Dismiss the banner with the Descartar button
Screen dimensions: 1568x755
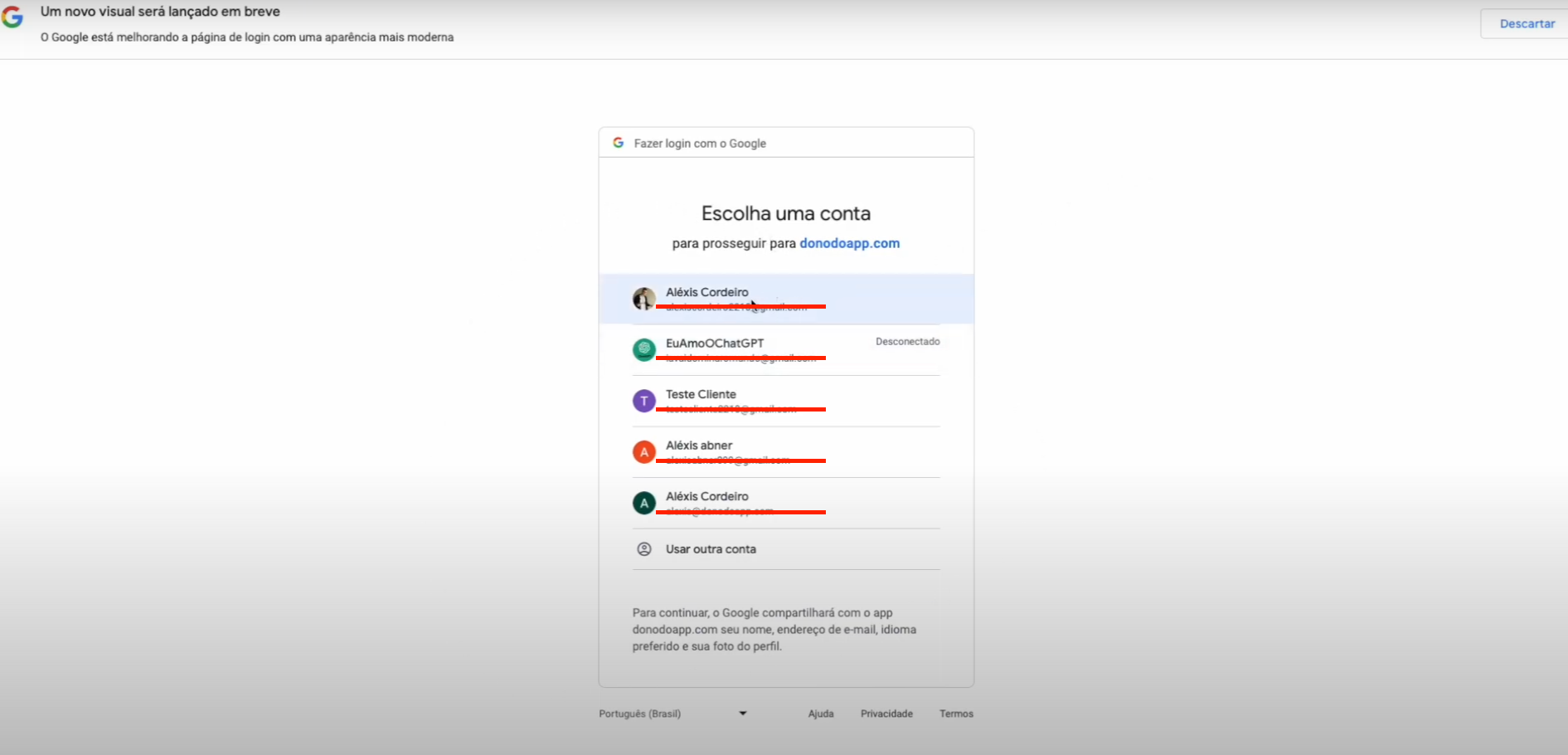1527,24
